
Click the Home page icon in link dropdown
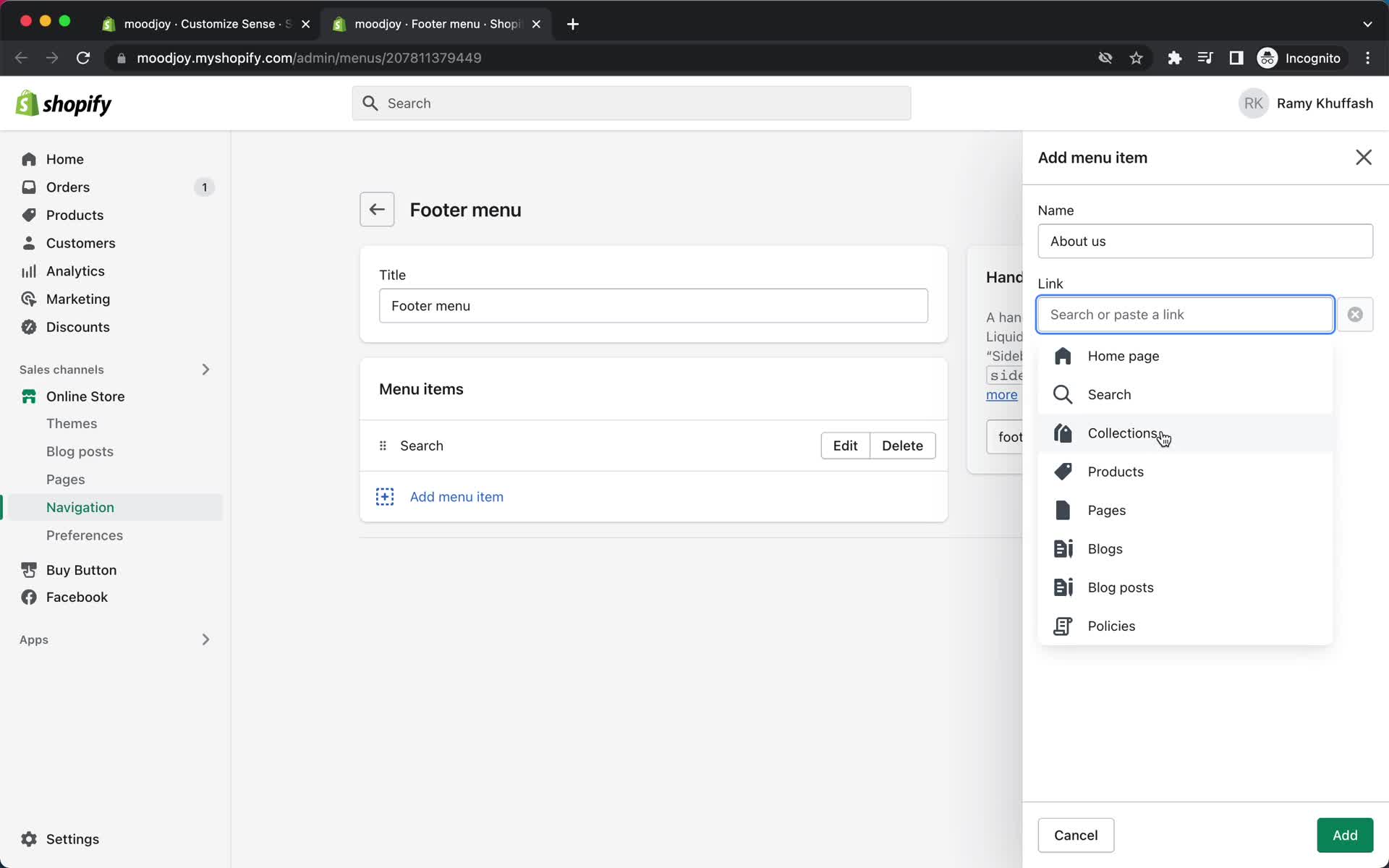(1063, 355)
